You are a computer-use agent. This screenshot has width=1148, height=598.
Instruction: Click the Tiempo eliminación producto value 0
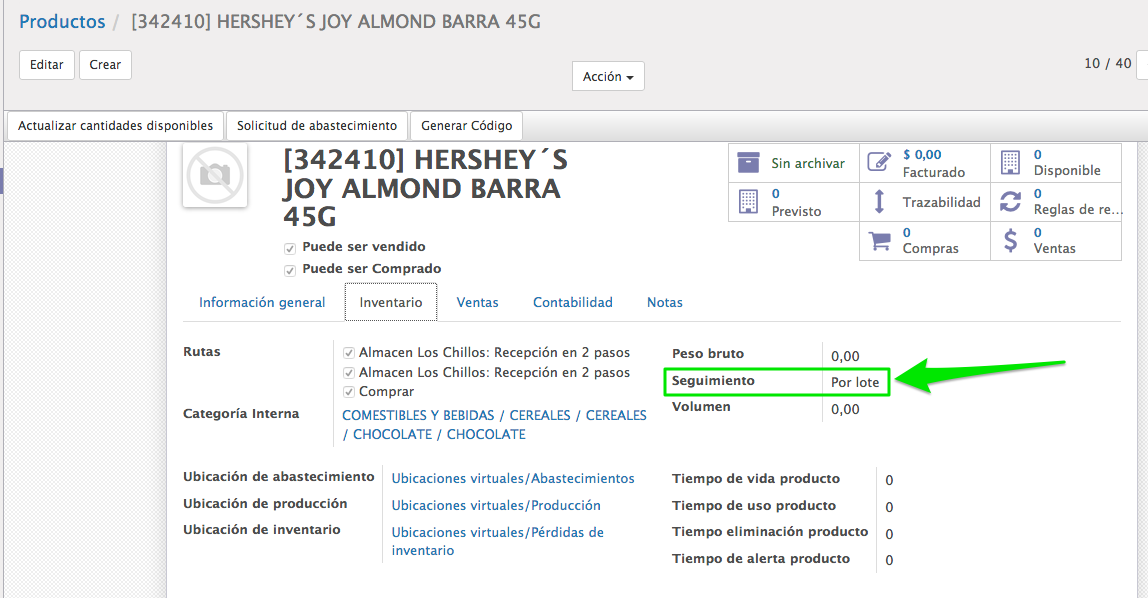tap(889, 534)
